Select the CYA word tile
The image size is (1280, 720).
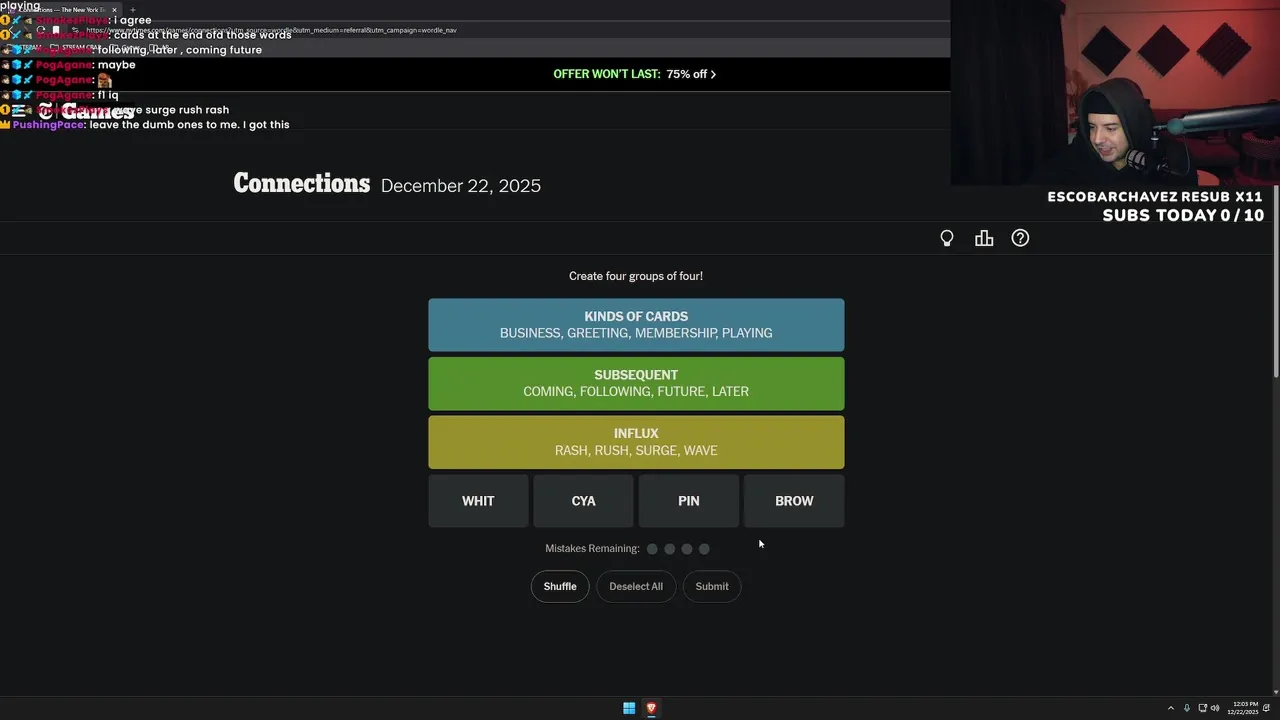click(583, 501)
